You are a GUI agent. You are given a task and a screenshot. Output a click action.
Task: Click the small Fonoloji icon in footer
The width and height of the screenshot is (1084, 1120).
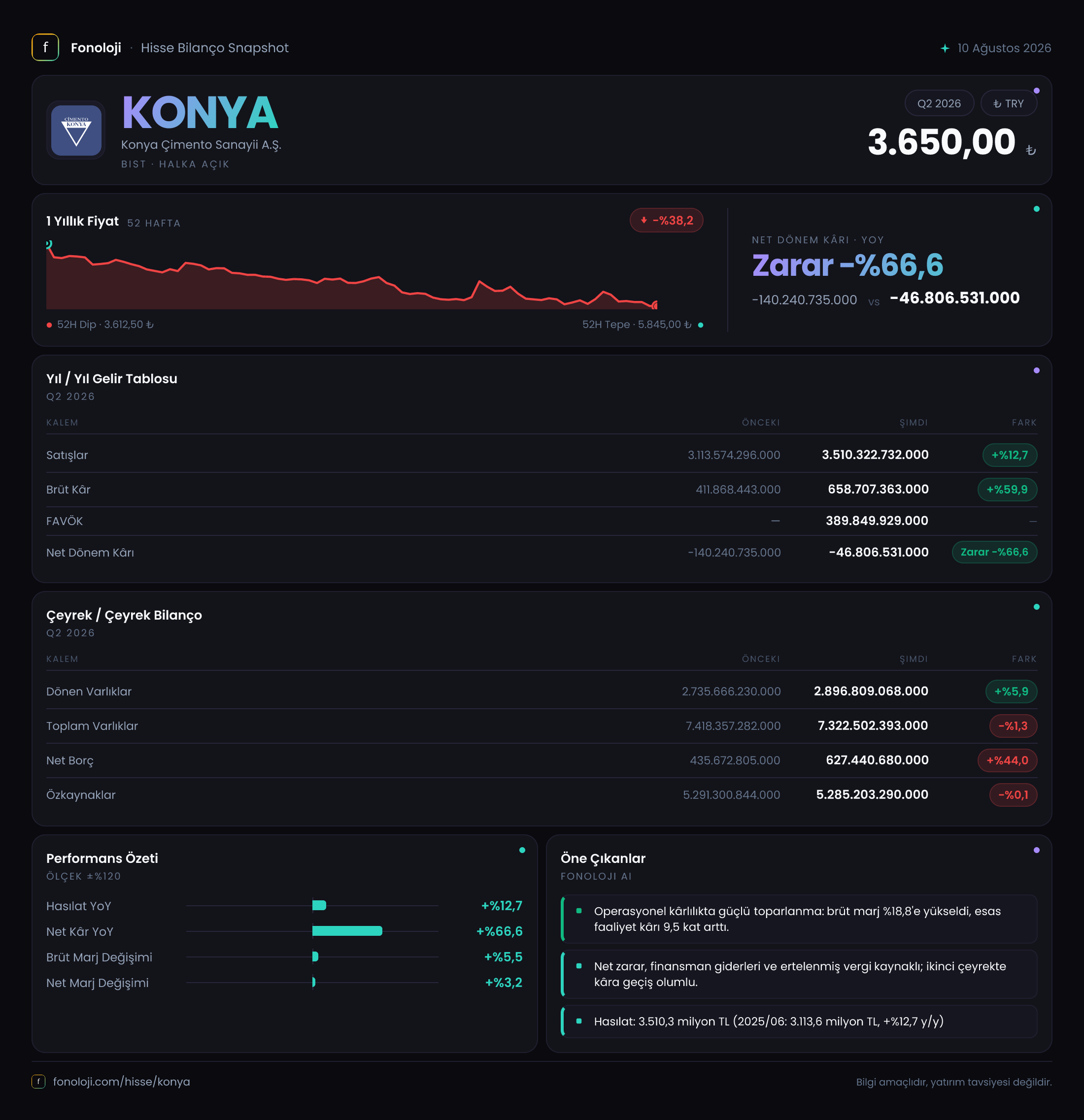click(38, 1082)
